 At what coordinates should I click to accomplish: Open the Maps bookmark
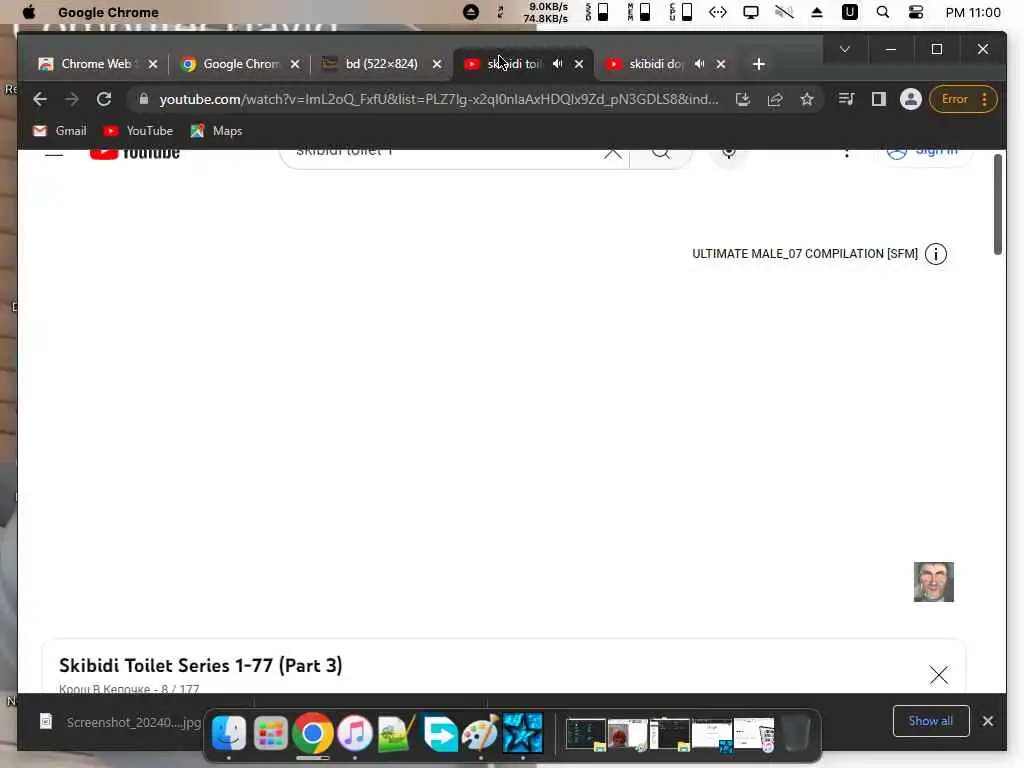(216, 131)
